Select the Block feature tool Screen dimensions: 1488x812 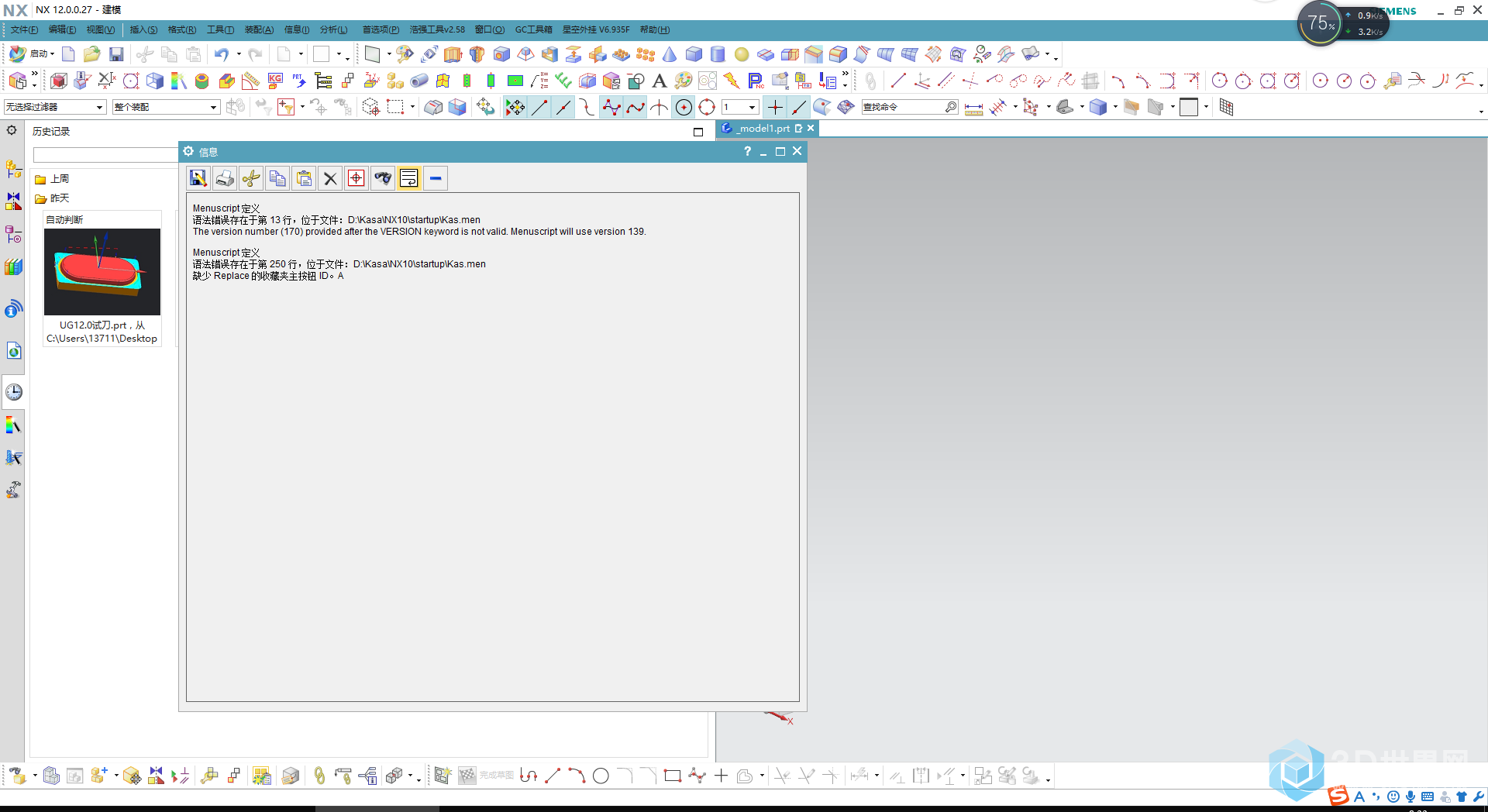[x=694, y=54]
